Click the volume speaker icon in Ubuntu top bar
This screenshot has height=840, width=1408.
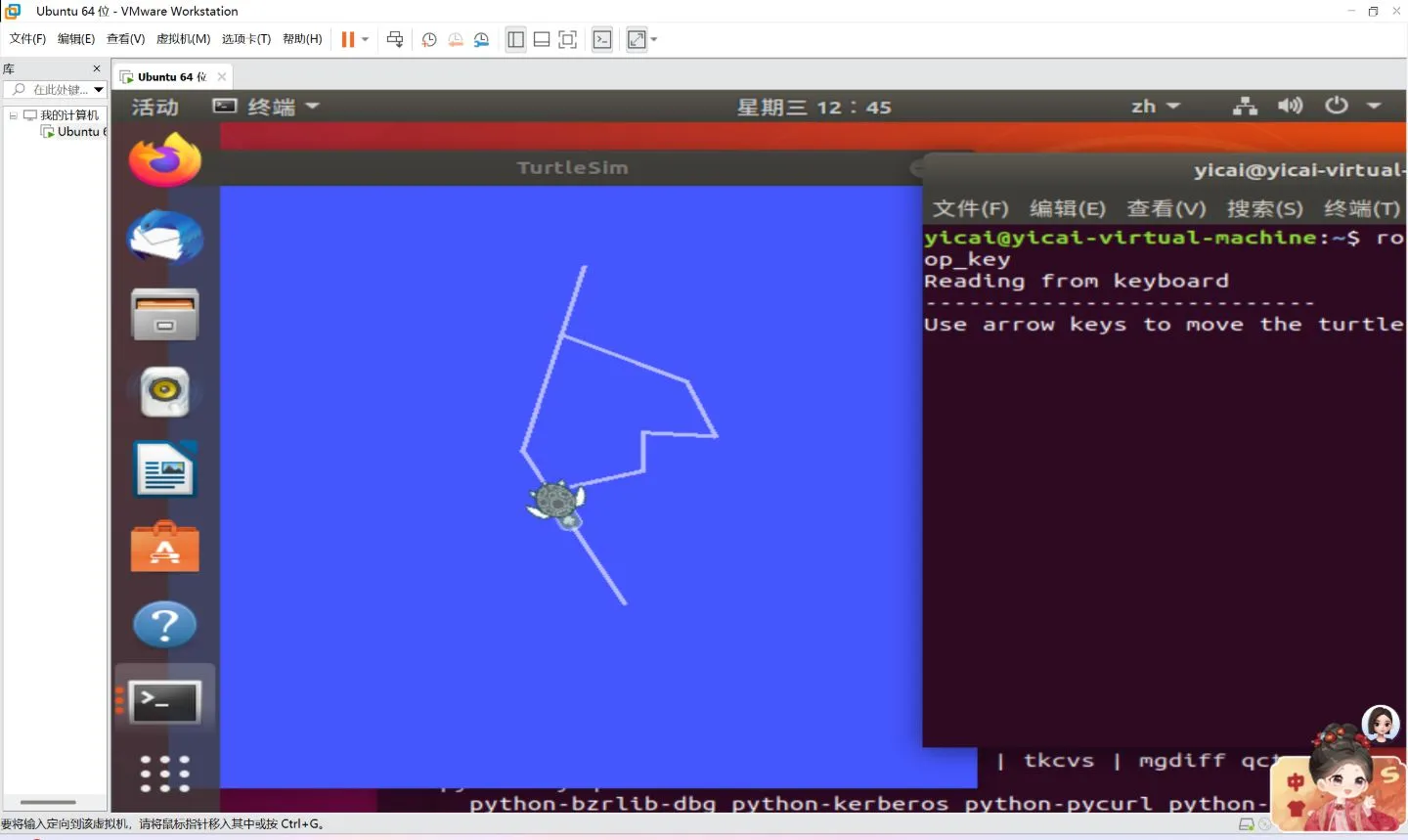(x=1290, y=106)
